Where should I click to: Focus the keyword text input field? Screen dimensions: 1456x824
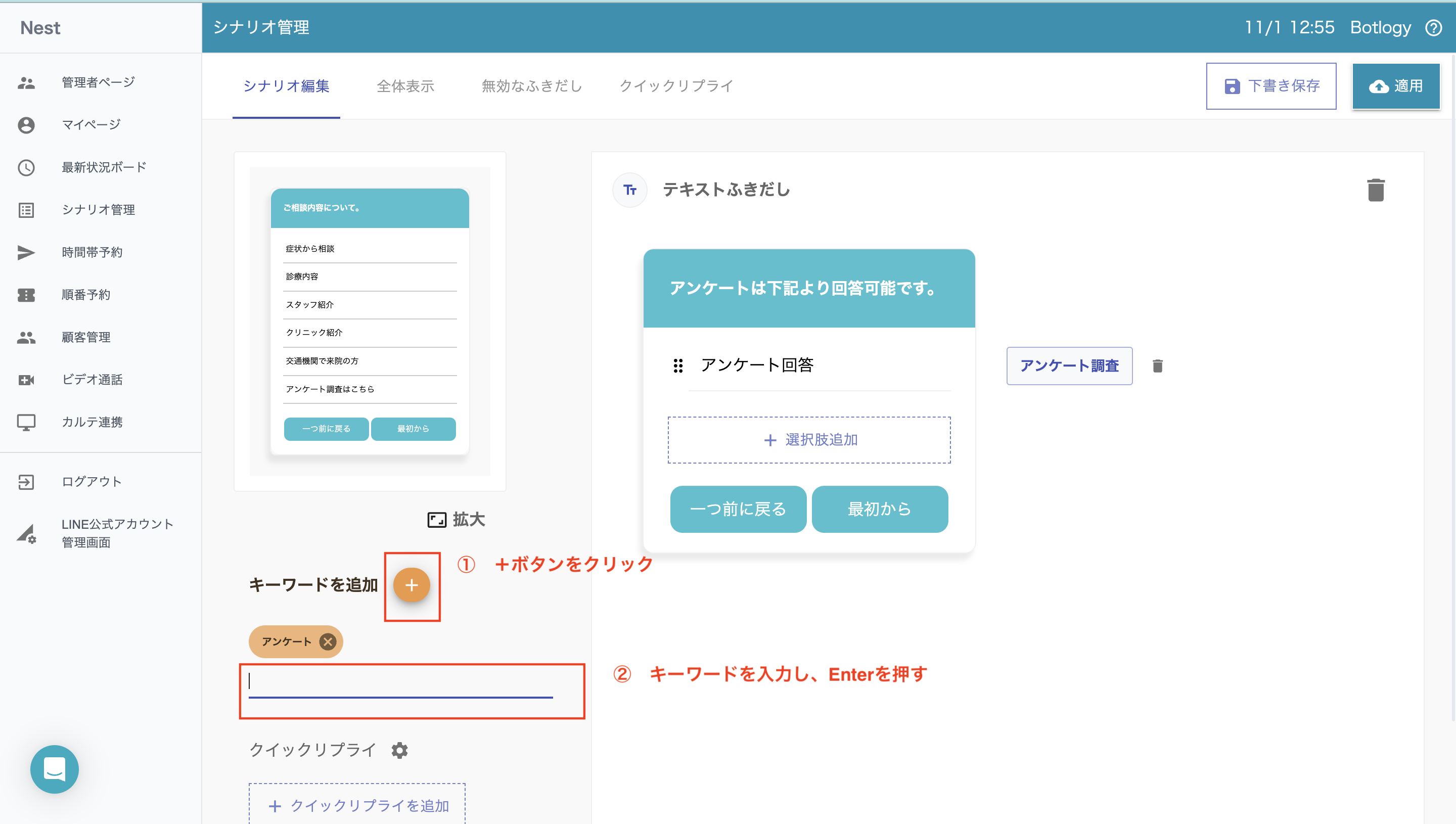click(x=400, y=683)
